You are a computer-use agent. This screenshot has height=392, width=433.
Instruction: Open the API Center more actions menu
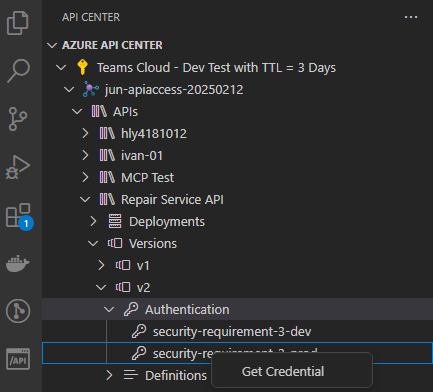[x=411, y=17]
